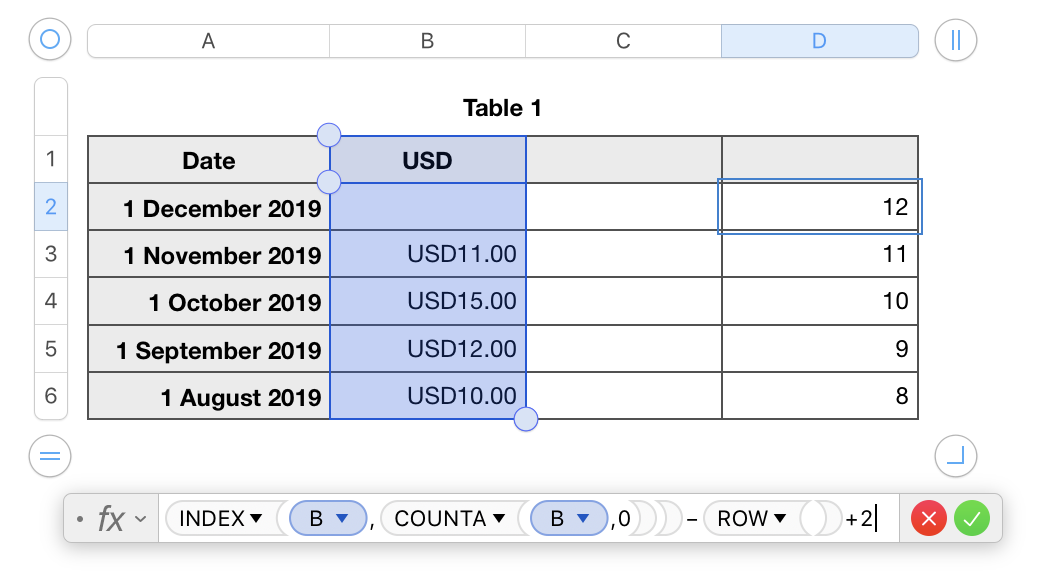Click the selection handle below USD column
The width and height of the screenshot is (1060, 580).
526,419
